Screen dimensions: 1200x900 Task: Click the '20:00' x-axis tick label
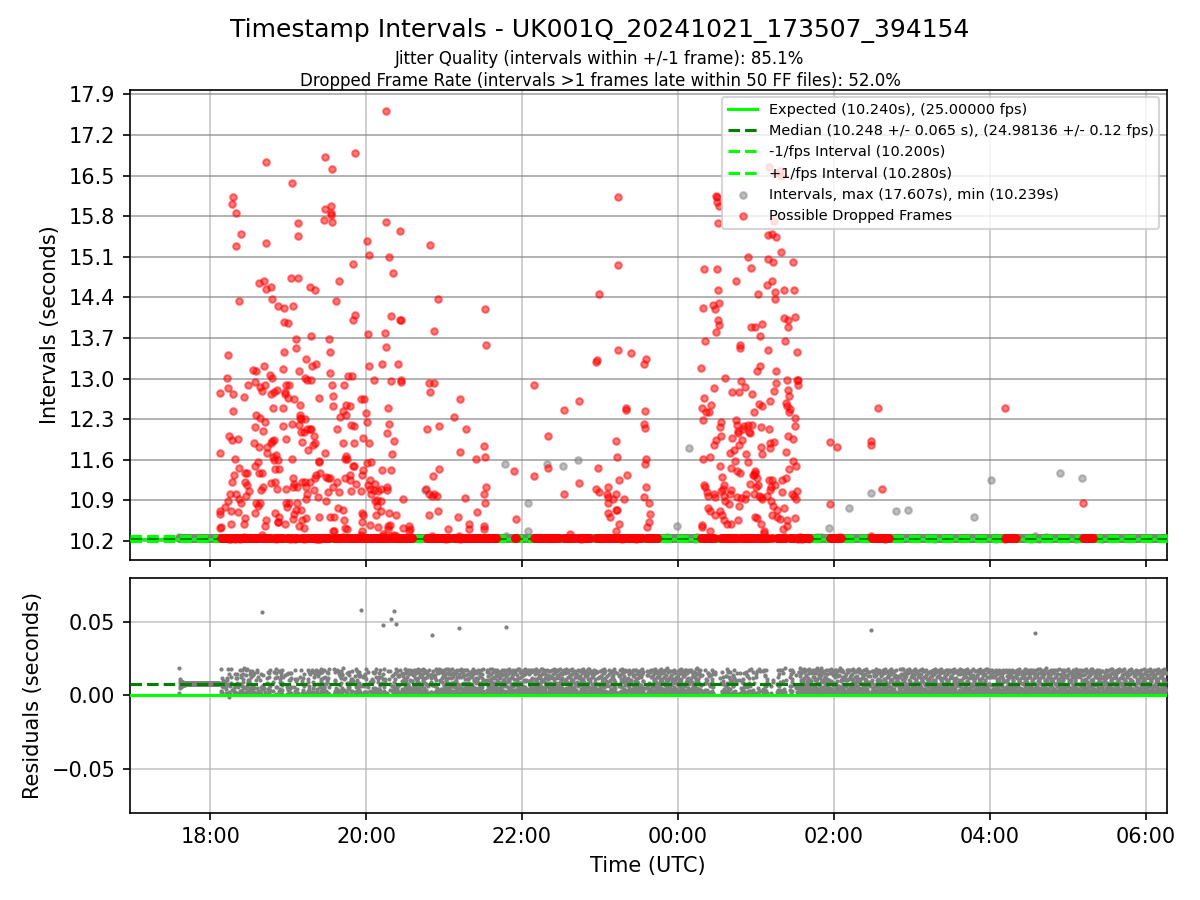click(365, 835)
